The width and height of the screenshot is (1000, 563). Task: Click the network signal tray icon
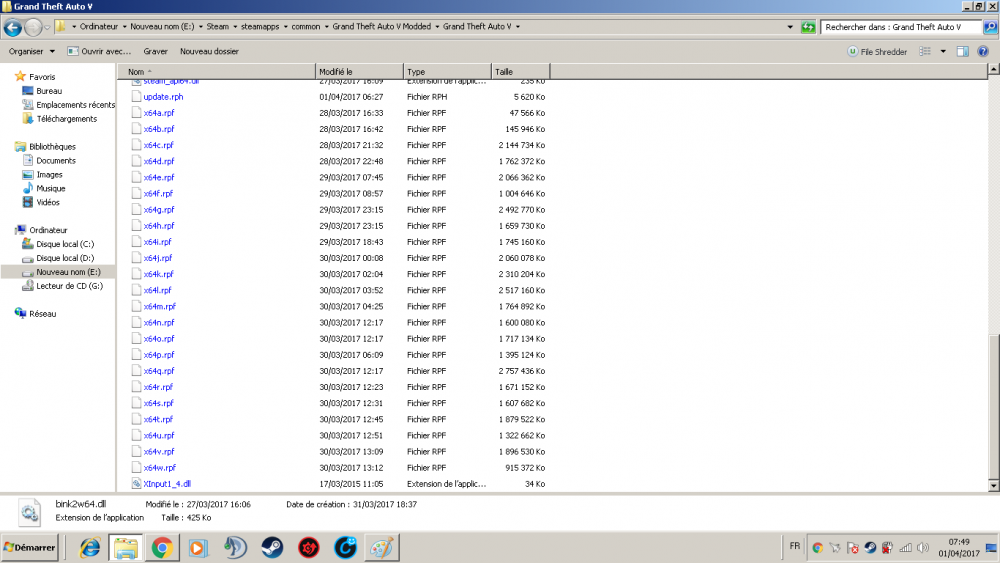coord(906,548)
